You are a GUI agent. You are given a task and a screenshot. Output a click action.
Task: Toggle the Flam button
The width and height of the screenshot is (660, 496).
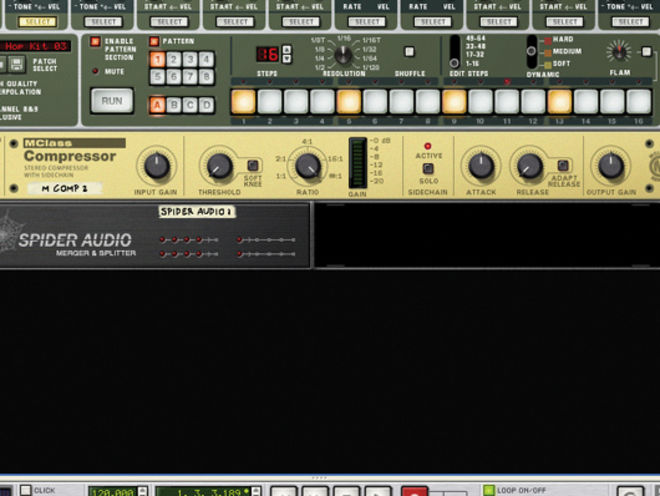pos(647,51)
